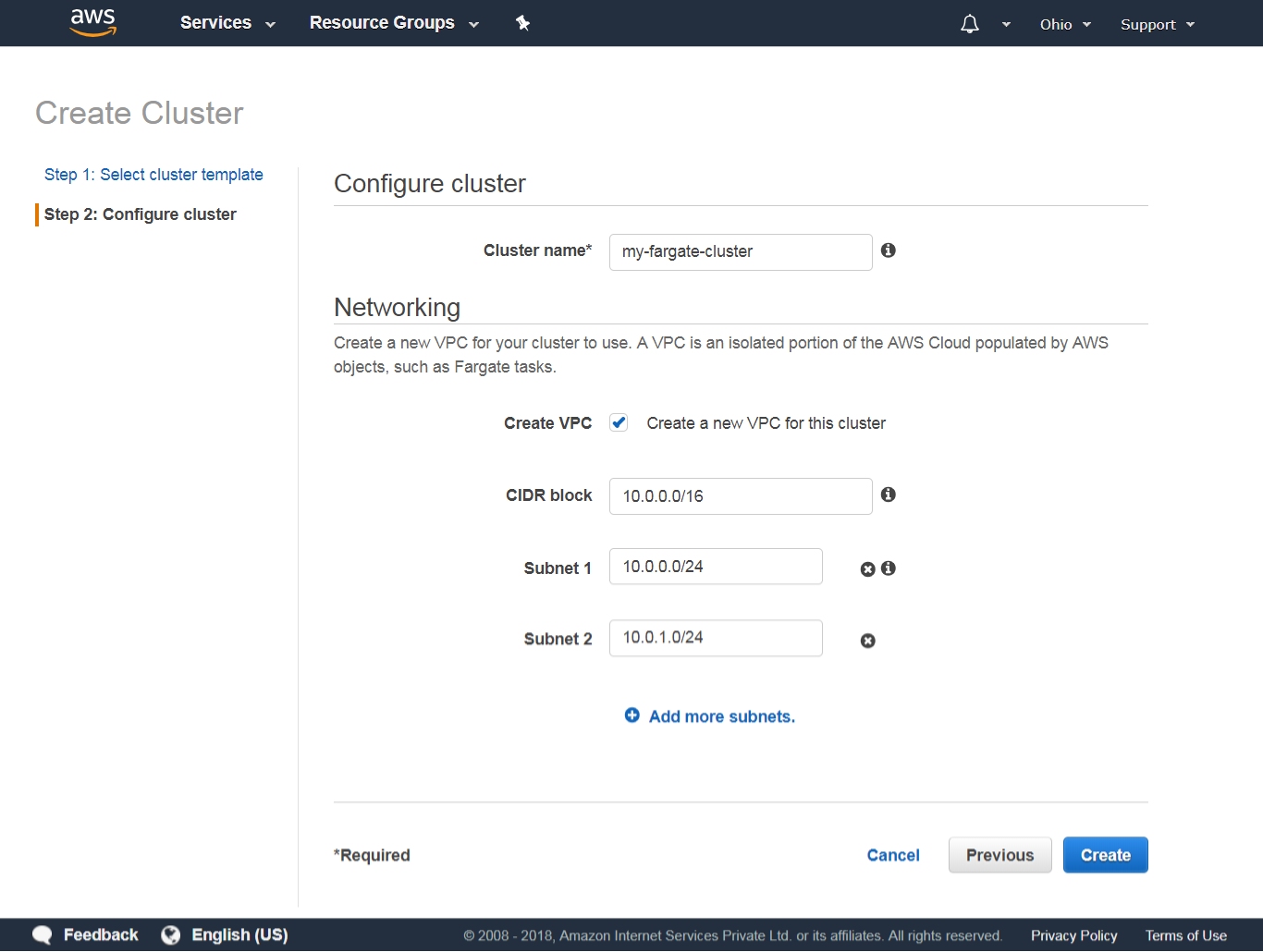1263x952 pixels.
Task: Change language via English (US)
Action: (x=239, y=935)
